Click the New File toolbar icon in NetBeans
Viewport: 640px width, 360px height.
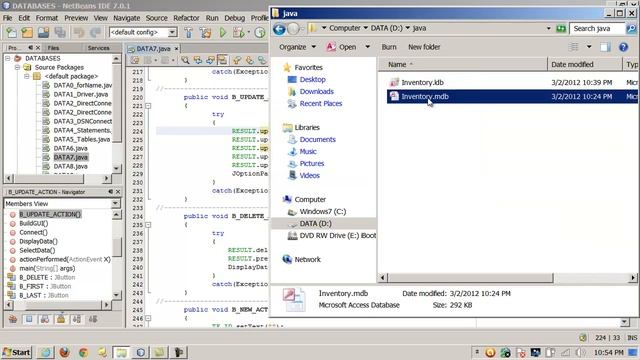[11, 32]
